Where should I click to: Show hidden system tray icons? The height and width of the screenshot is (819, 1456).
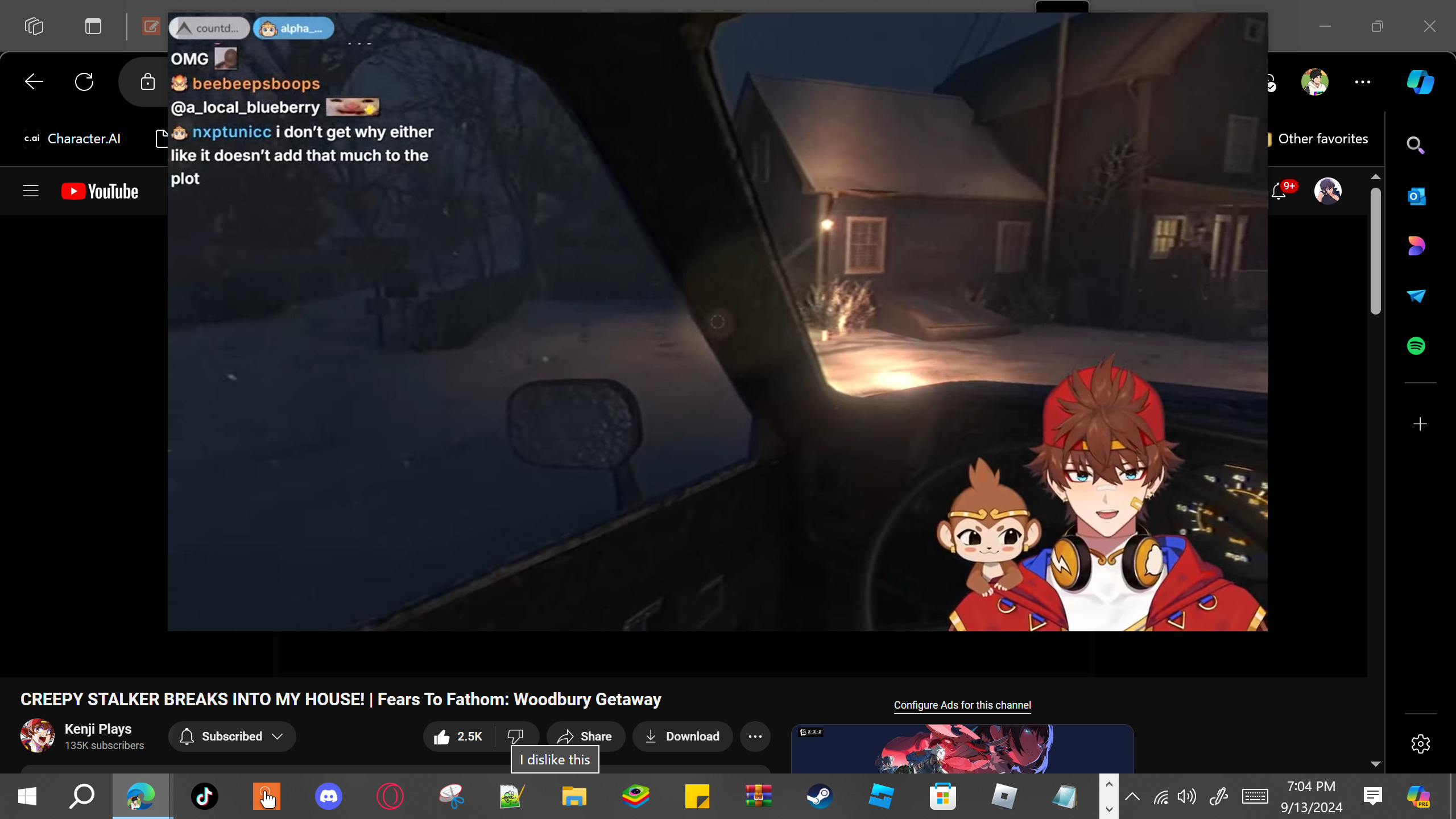point(1132,797)
